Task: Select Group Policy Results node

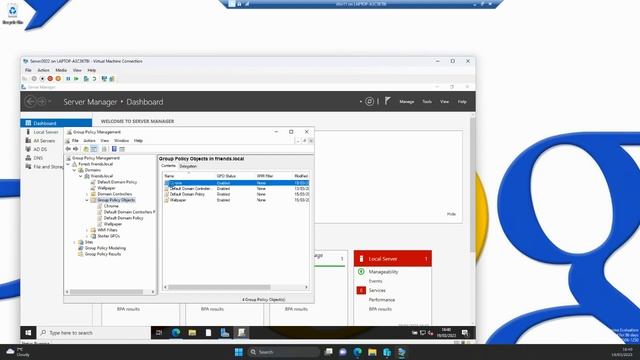Action: pos(103,254)
